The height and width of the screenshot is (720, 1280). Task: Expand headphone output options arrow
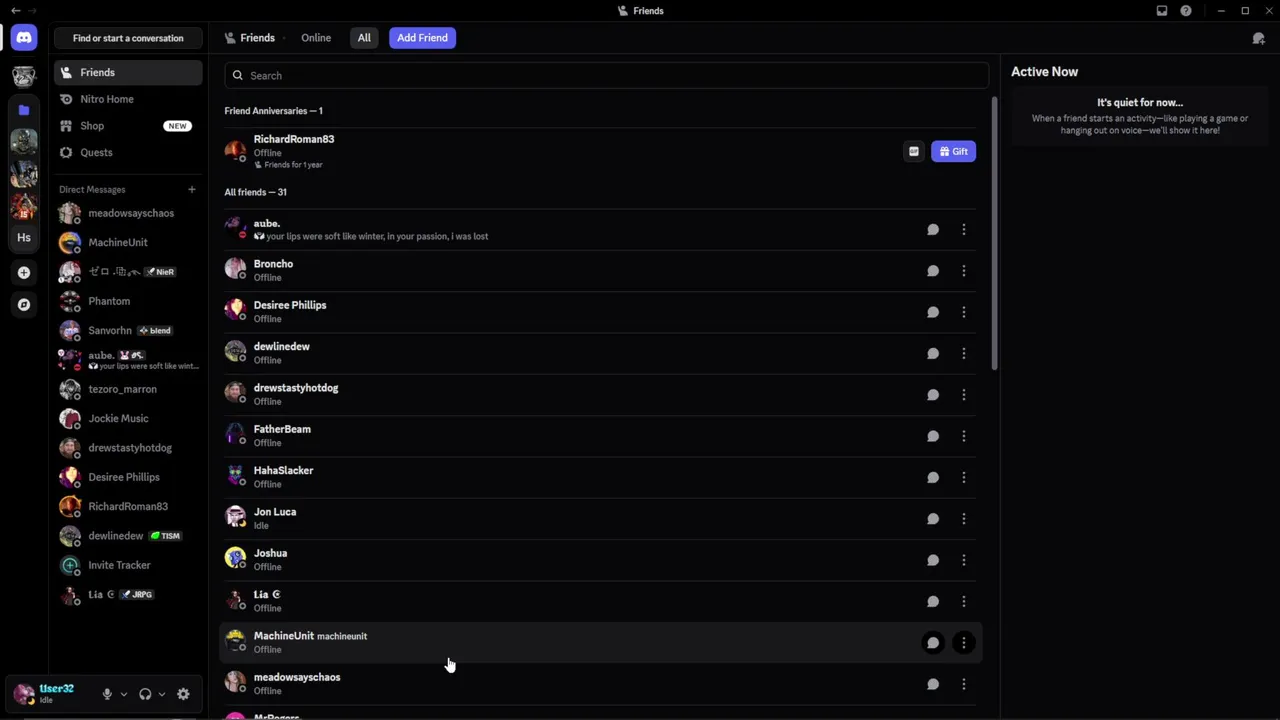pyautogui.click(x=162, y=694)
